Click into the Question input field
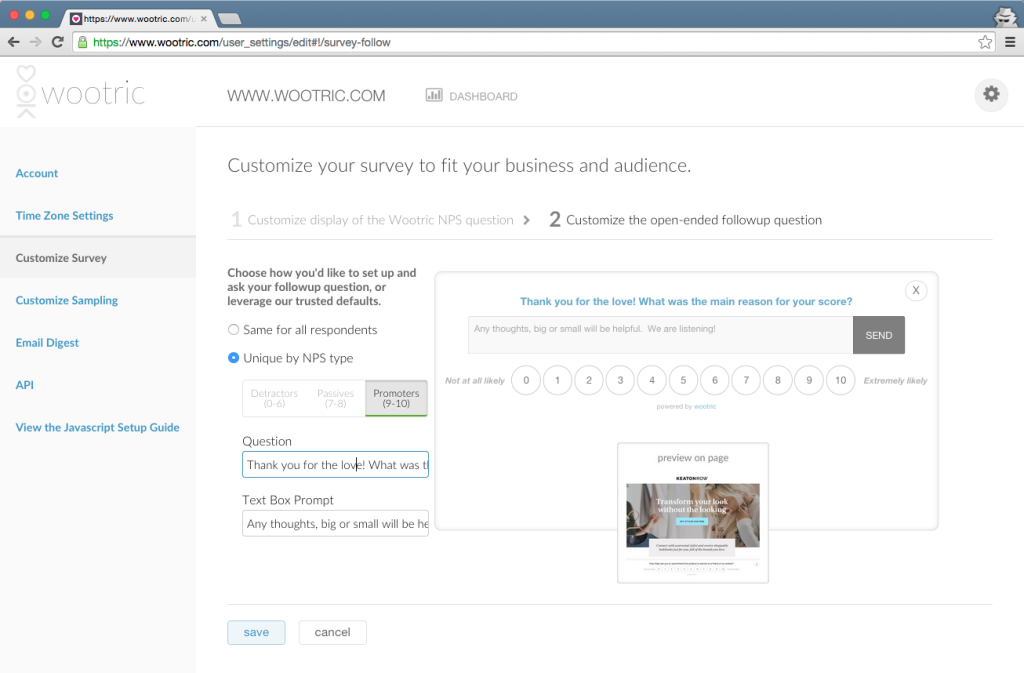 (x=335, y=465)
